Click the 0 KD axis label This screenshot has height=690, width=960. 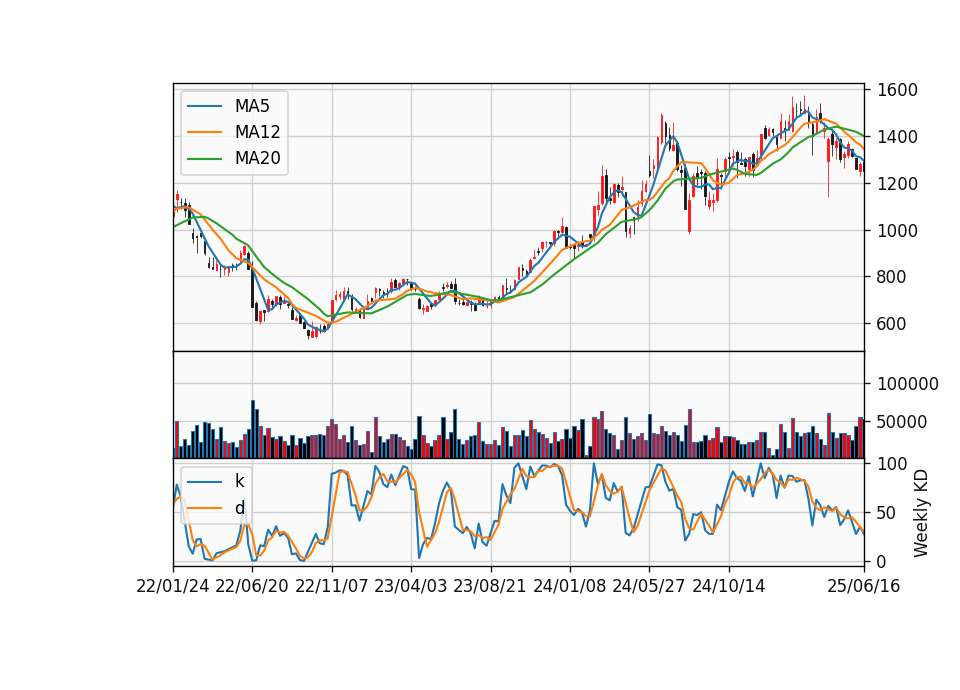click(x=882, y=561)
